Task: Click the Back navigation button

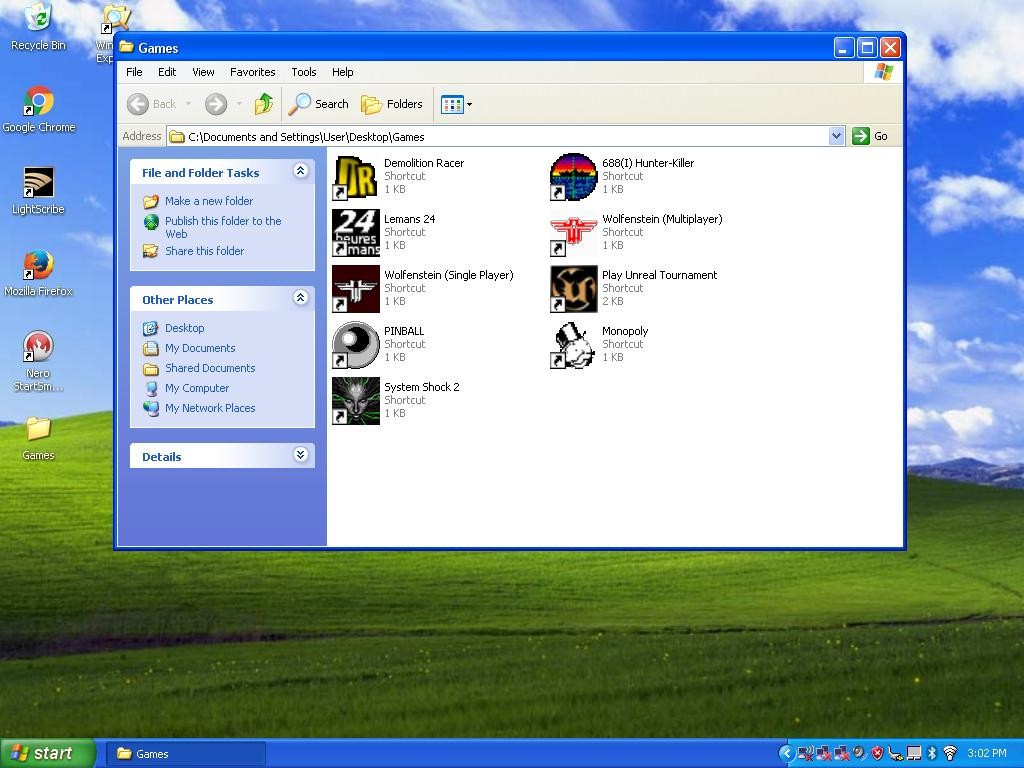Action: tap(152, 104)
